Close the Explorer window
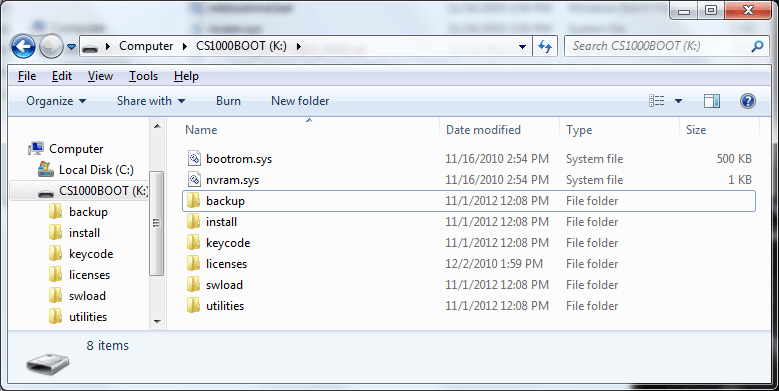The height and width of the screenshot is (391, 779). click(x=748, y=10)
